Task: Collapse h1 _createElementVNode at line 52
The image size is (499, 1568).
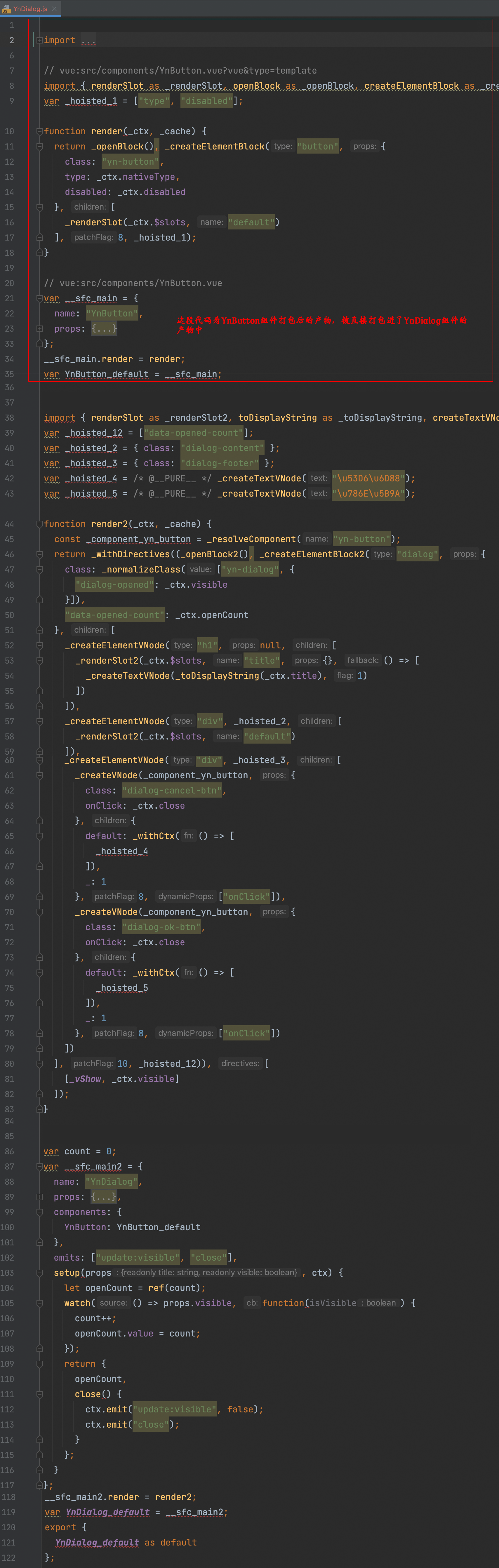Action: pos(39,645)
